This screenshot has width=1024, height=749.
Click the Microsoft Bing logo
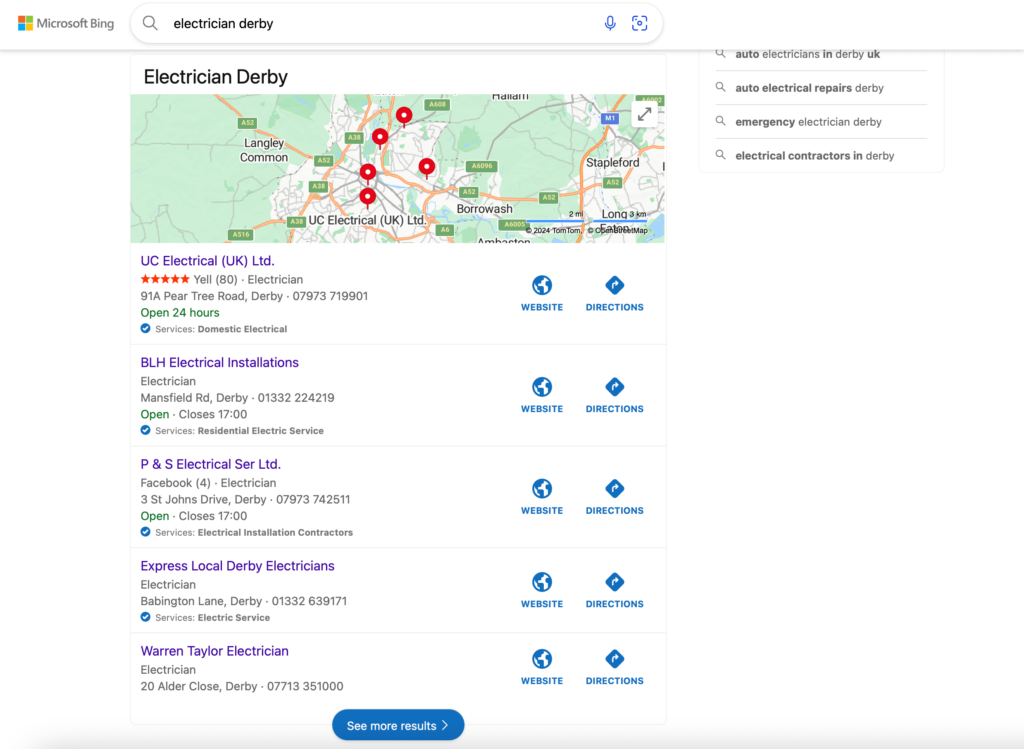pyautogui.click(x=66, y=24)
